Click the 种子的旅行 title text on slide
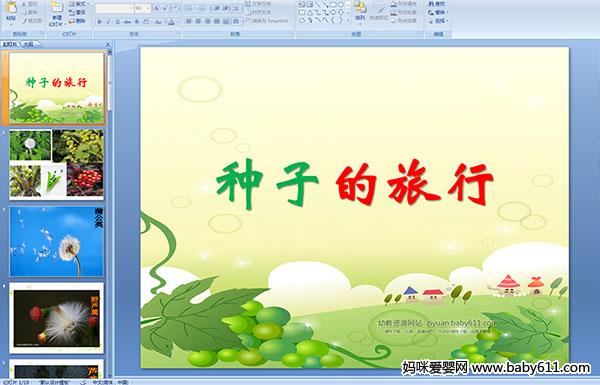Viewport: 600px width, 385px height. (355, 184)
